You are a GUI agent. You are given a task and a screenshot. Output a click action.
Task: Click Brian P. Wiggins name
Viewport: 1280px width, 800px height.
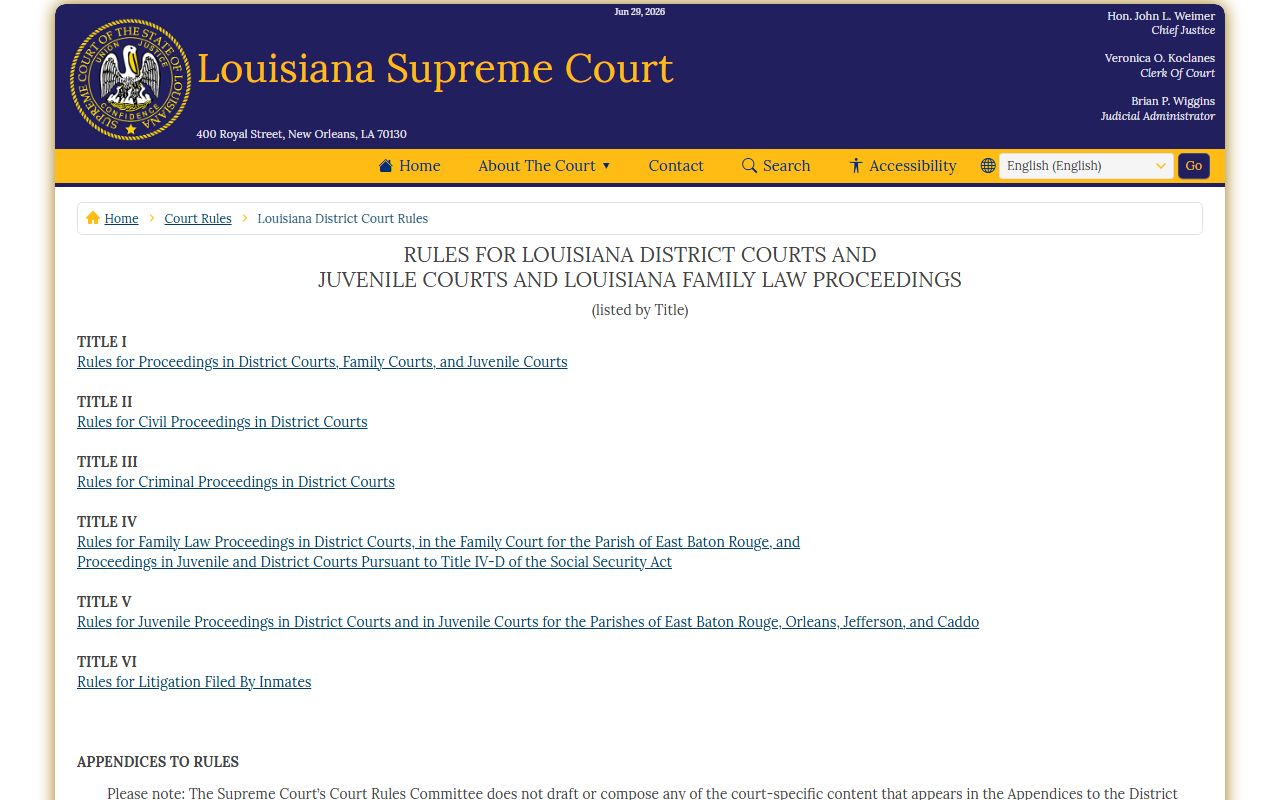(1173, 101)
